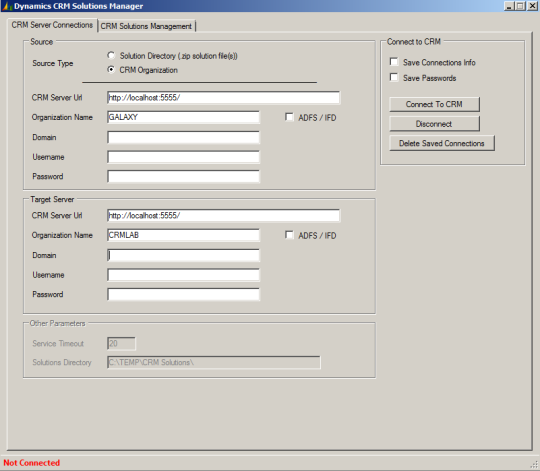Screen dimensions: 540x471
Task: Select Solution Directory source type radio
Action: (111, 55)
